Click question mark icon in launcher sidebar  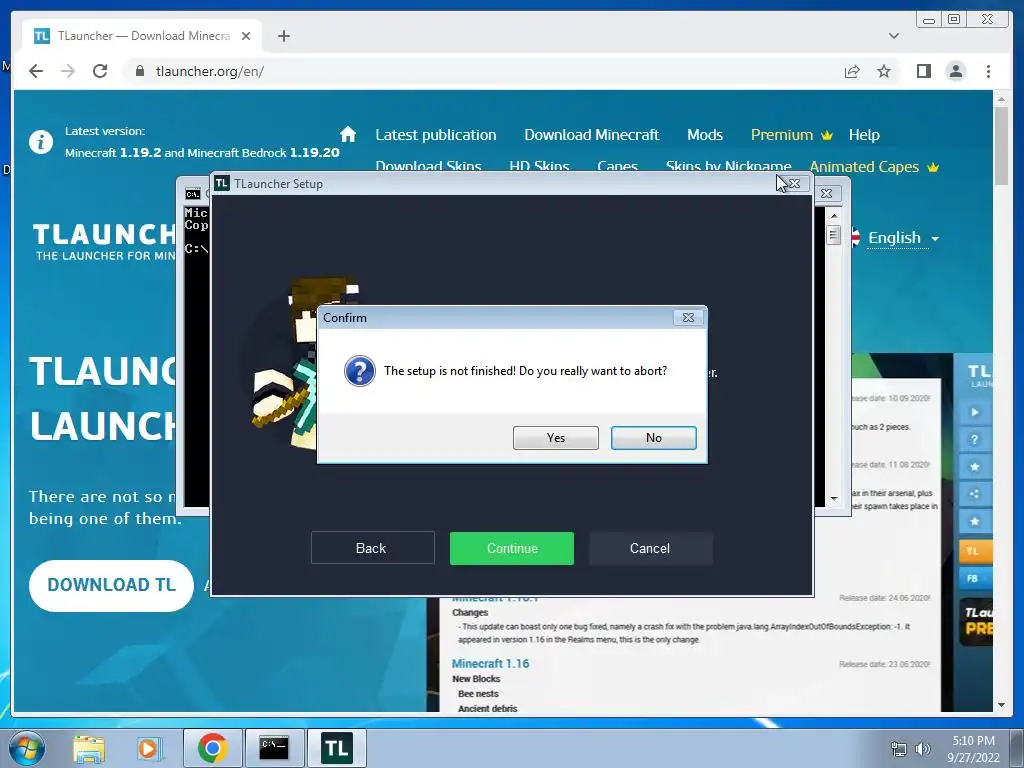(x=974, y=440)
